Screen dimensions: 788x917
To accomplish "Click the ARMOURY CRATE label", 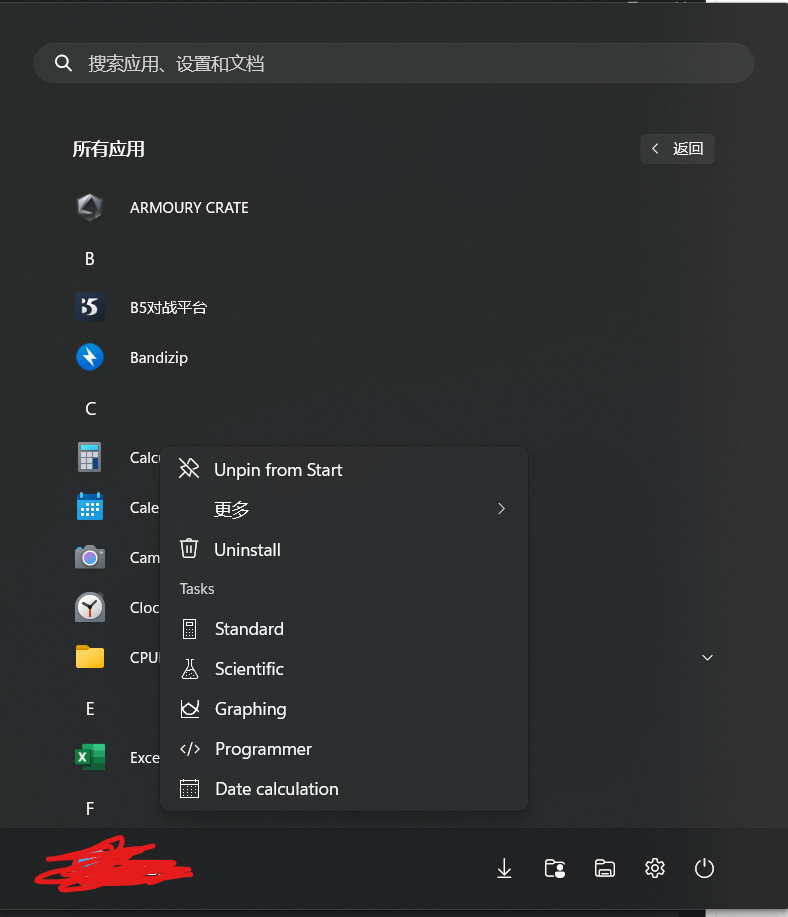I will coord(189,208).
